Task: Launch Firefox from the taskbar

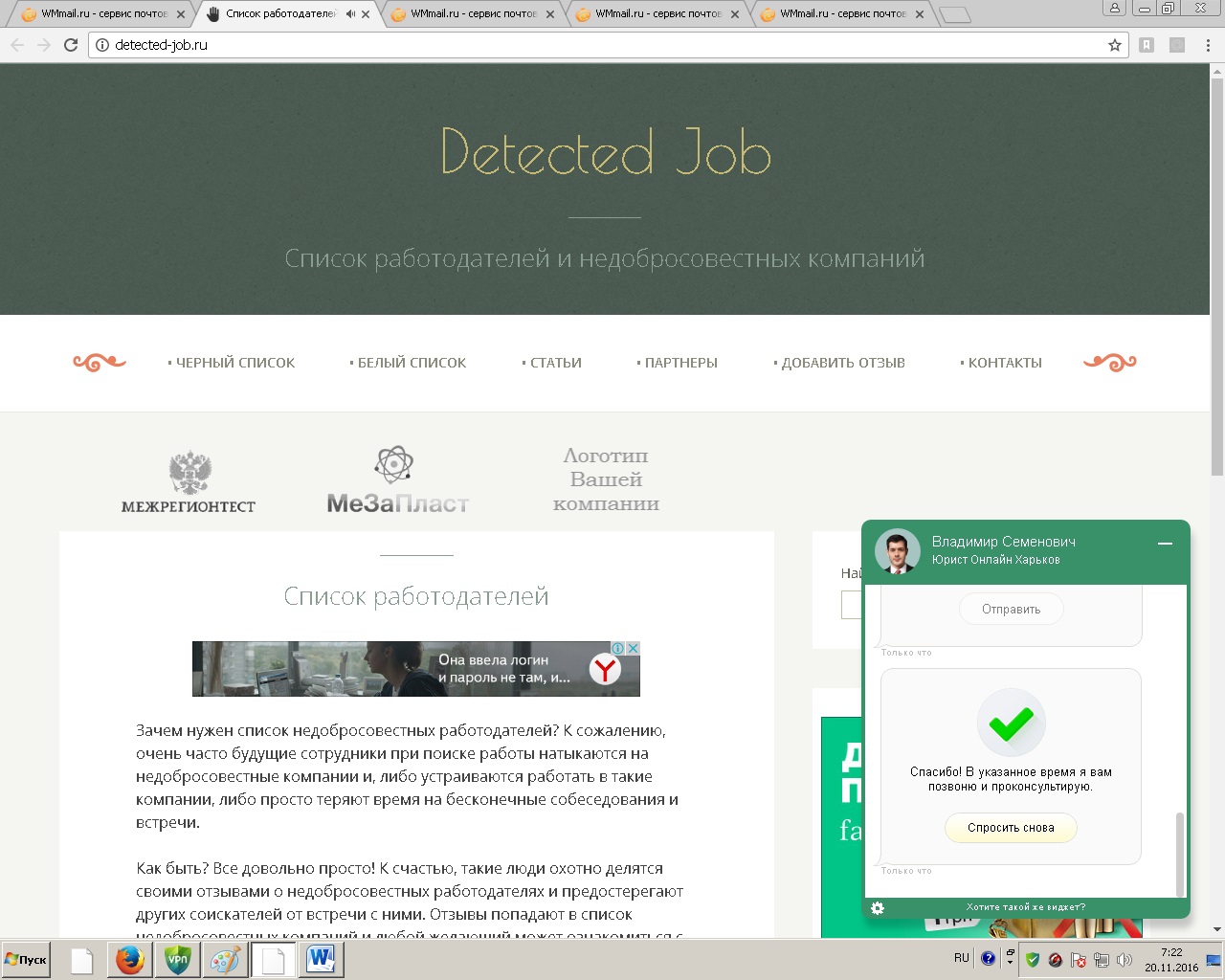Action: point(129,960)
